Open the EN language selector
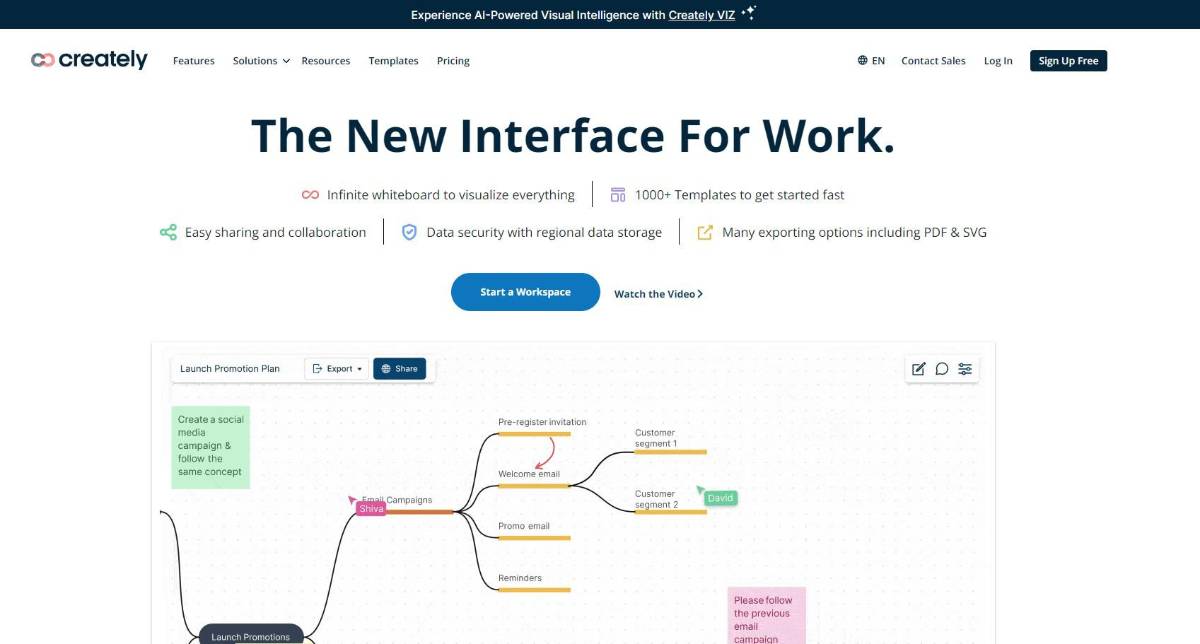 [872, 60]
